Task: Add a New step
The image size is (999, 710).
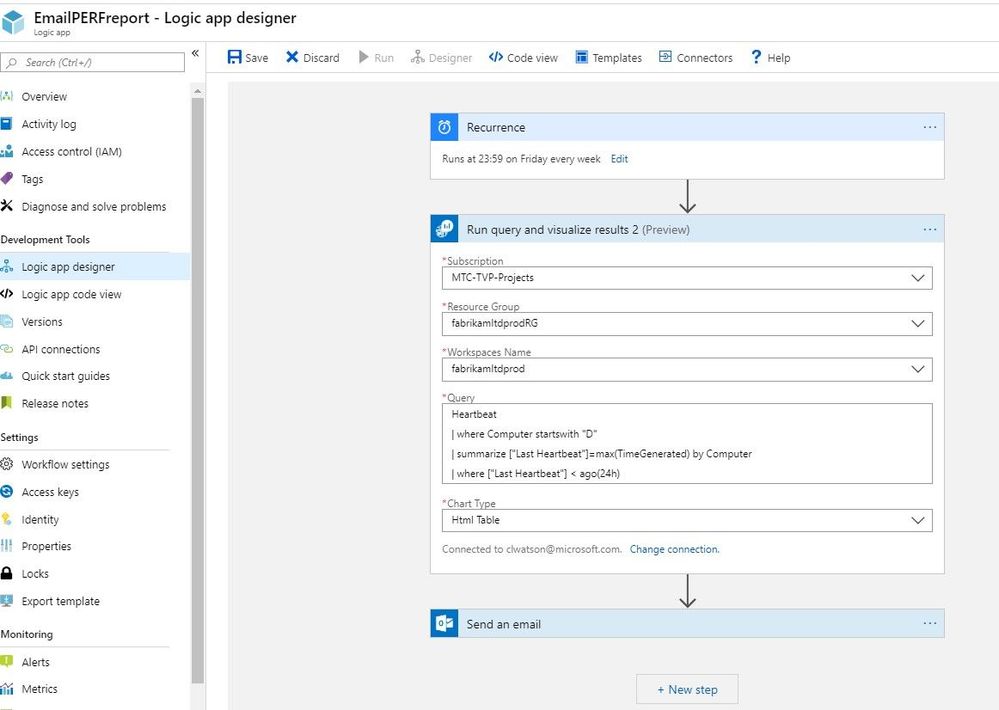Action: (687, 689)
